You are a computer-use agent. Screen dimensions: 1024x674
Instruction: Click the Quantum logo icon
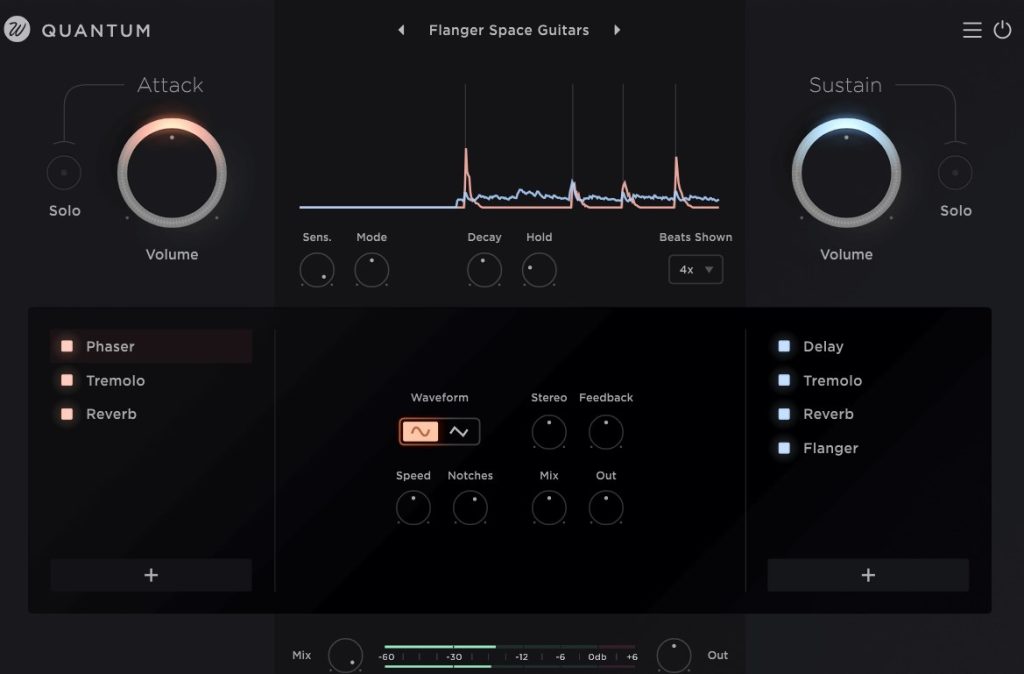point(17,30)
